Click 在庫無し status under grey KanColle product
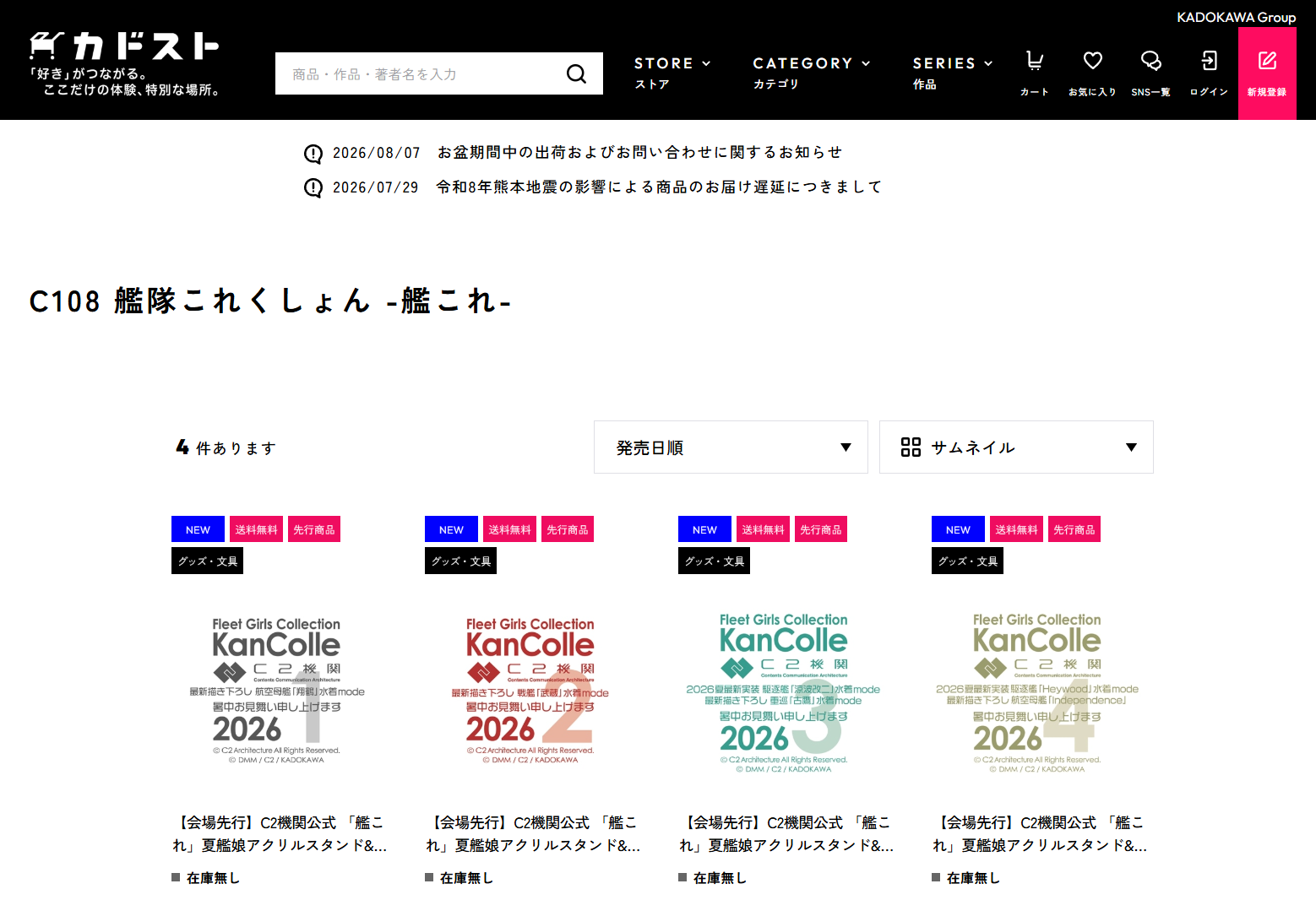Screen dimensions: 1316x900 [x=205, y=878]
